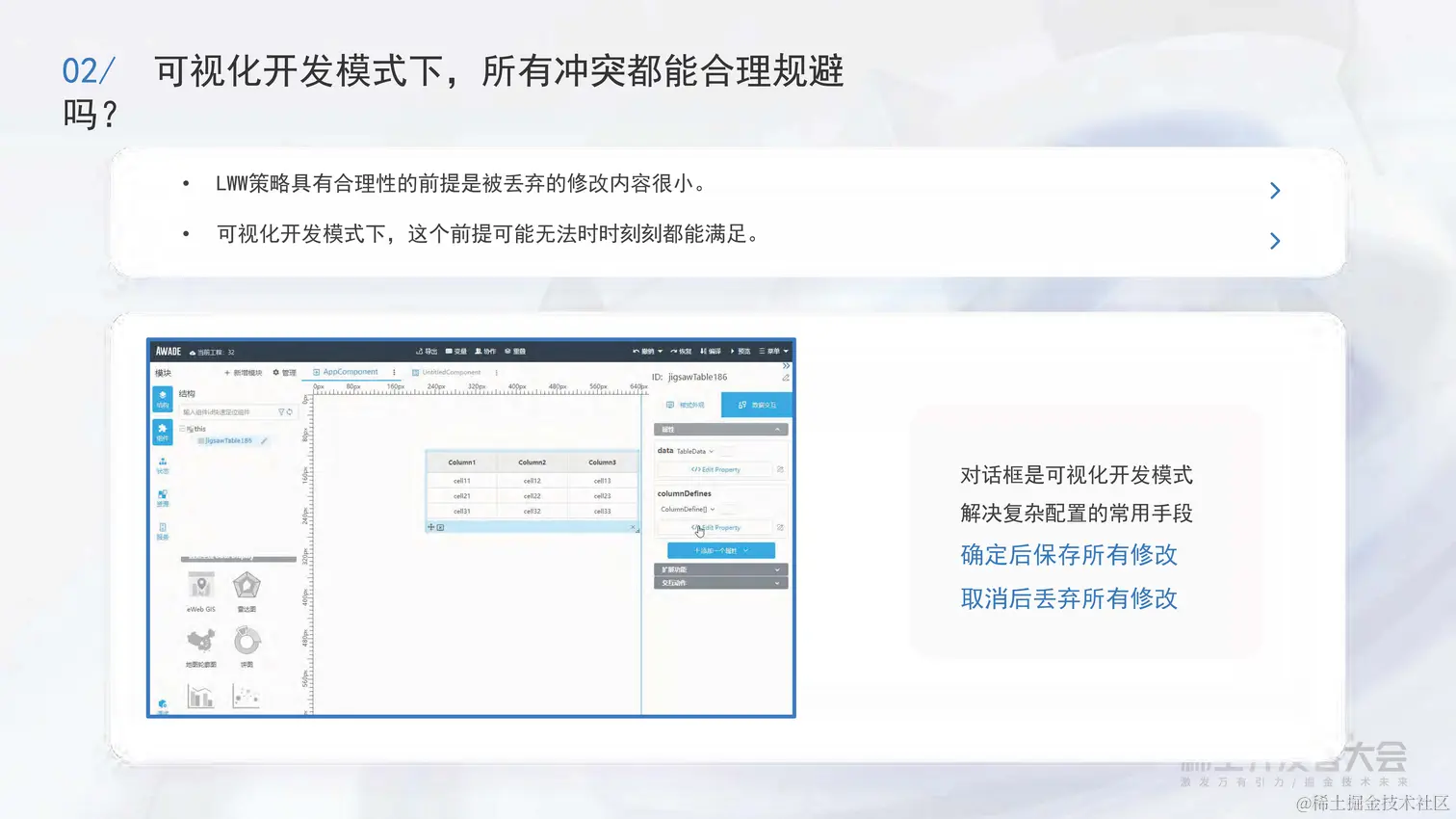Click edit pencil next to ID jigsawTable186

pos(786,378)
